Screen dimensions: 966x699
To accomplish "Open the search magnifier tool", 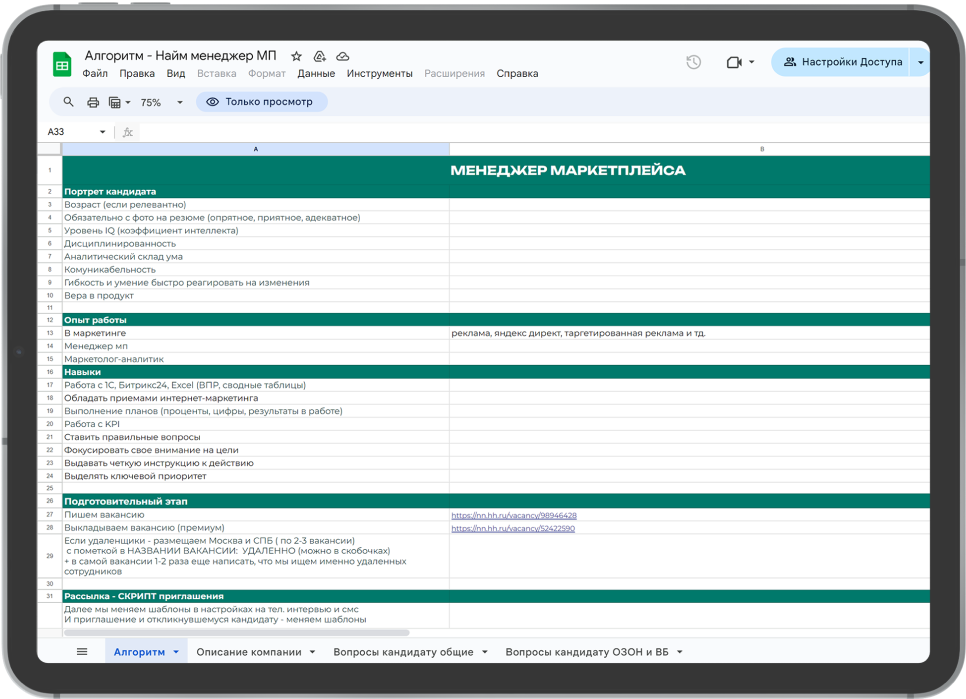I will pyautogui.click(x=69, y=102).
